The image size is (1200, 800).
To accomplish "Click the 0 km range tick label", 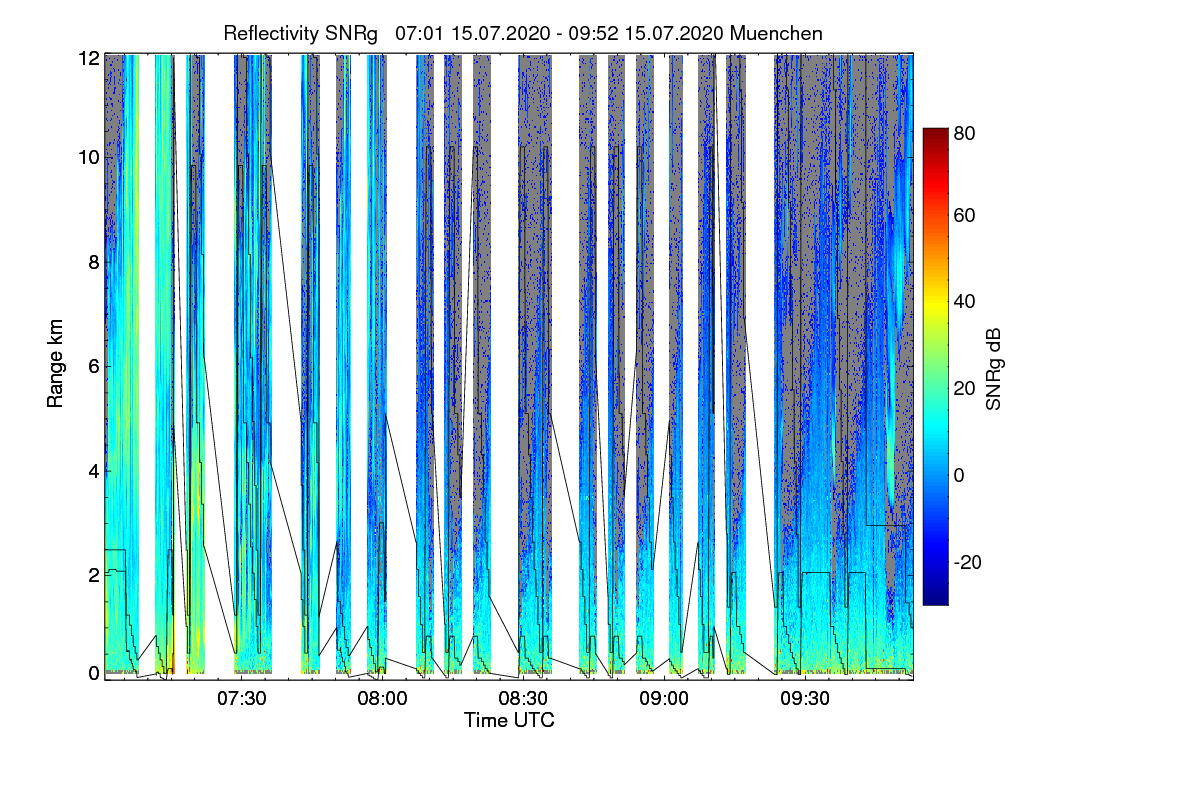I will pyautogui.click(x=94, y=674).
